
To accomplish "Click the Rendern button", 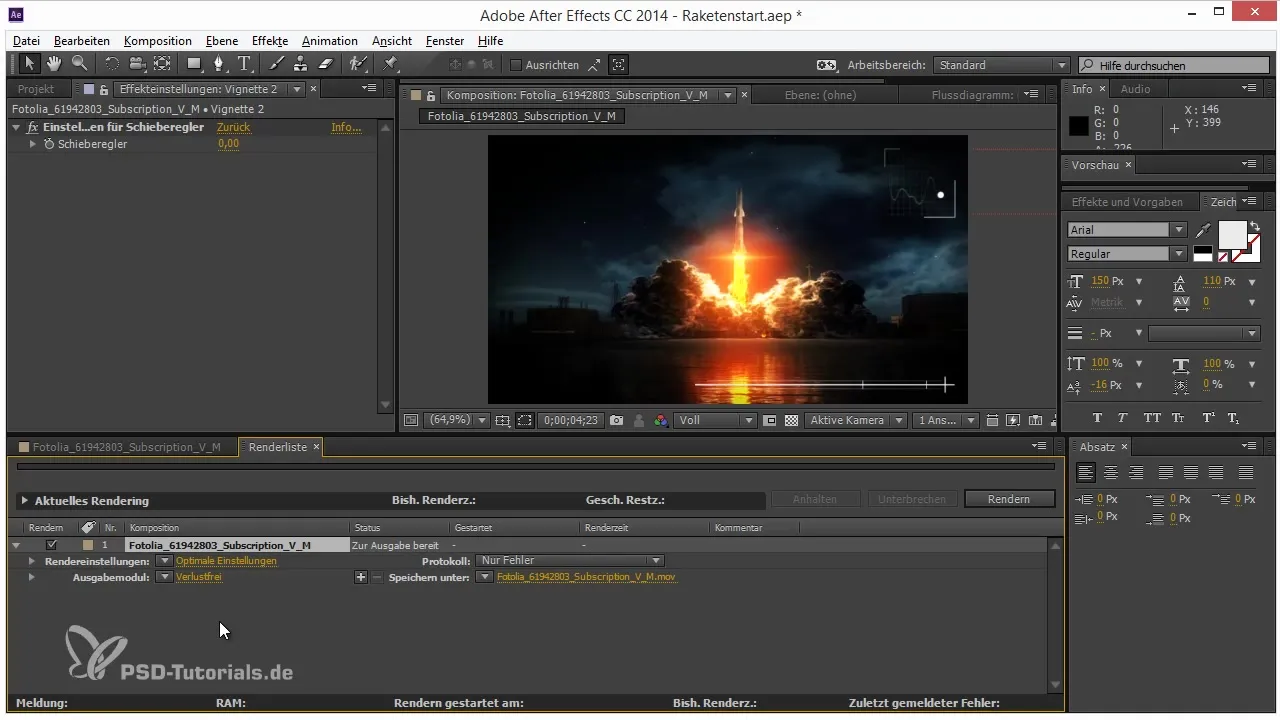I will (x=1009, y=499).
